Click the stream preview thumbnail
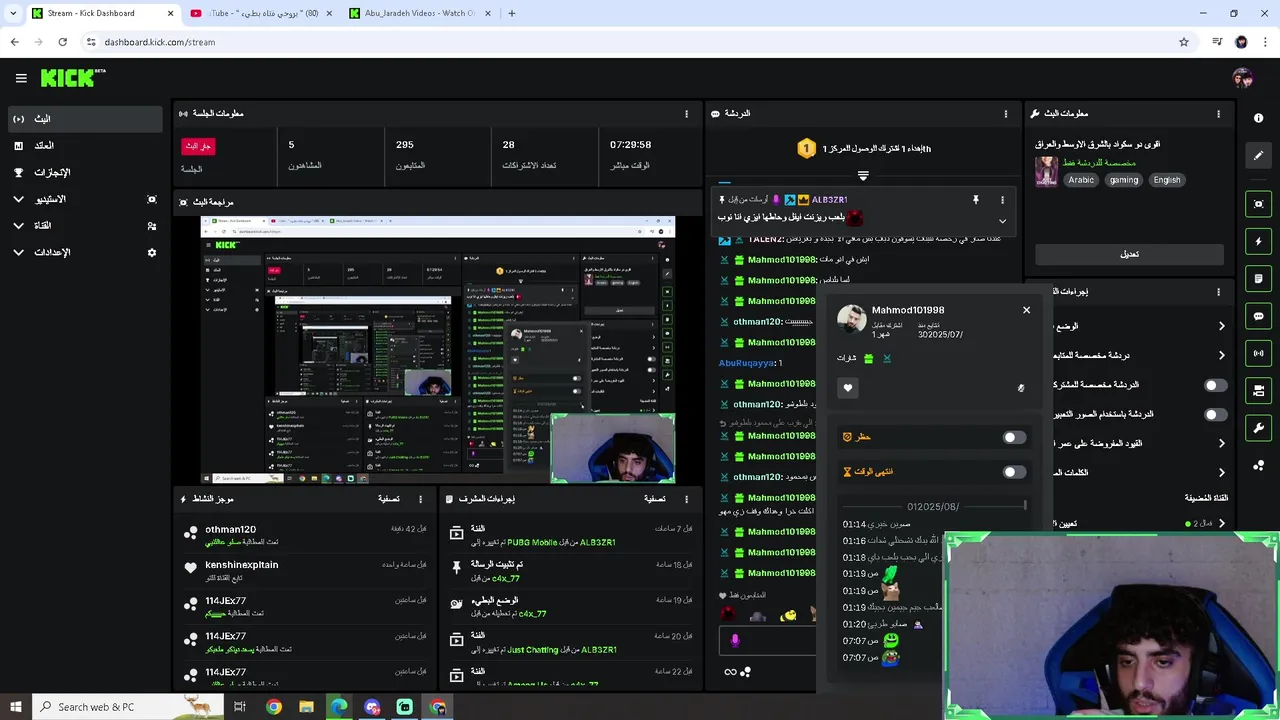 pyautogui.click(x=438, y=350)
